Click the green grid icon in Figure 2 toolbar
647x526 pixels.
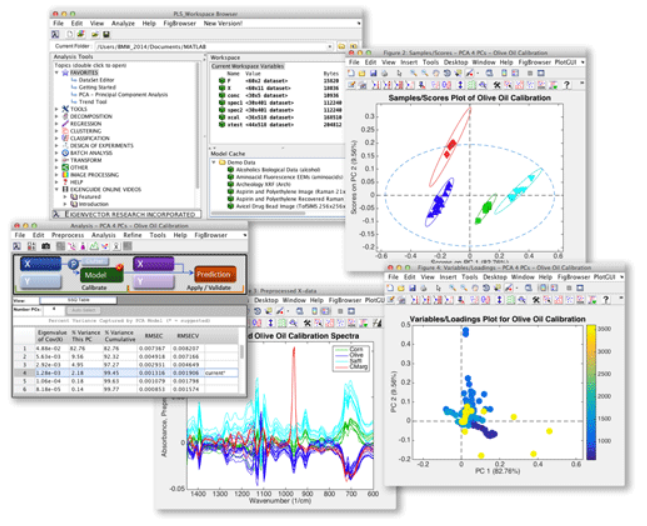472,85
